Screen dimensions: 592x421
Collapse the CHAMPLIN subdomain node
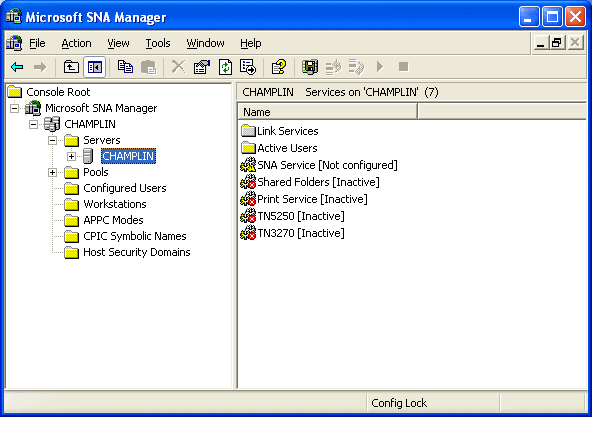coord(33,124)
